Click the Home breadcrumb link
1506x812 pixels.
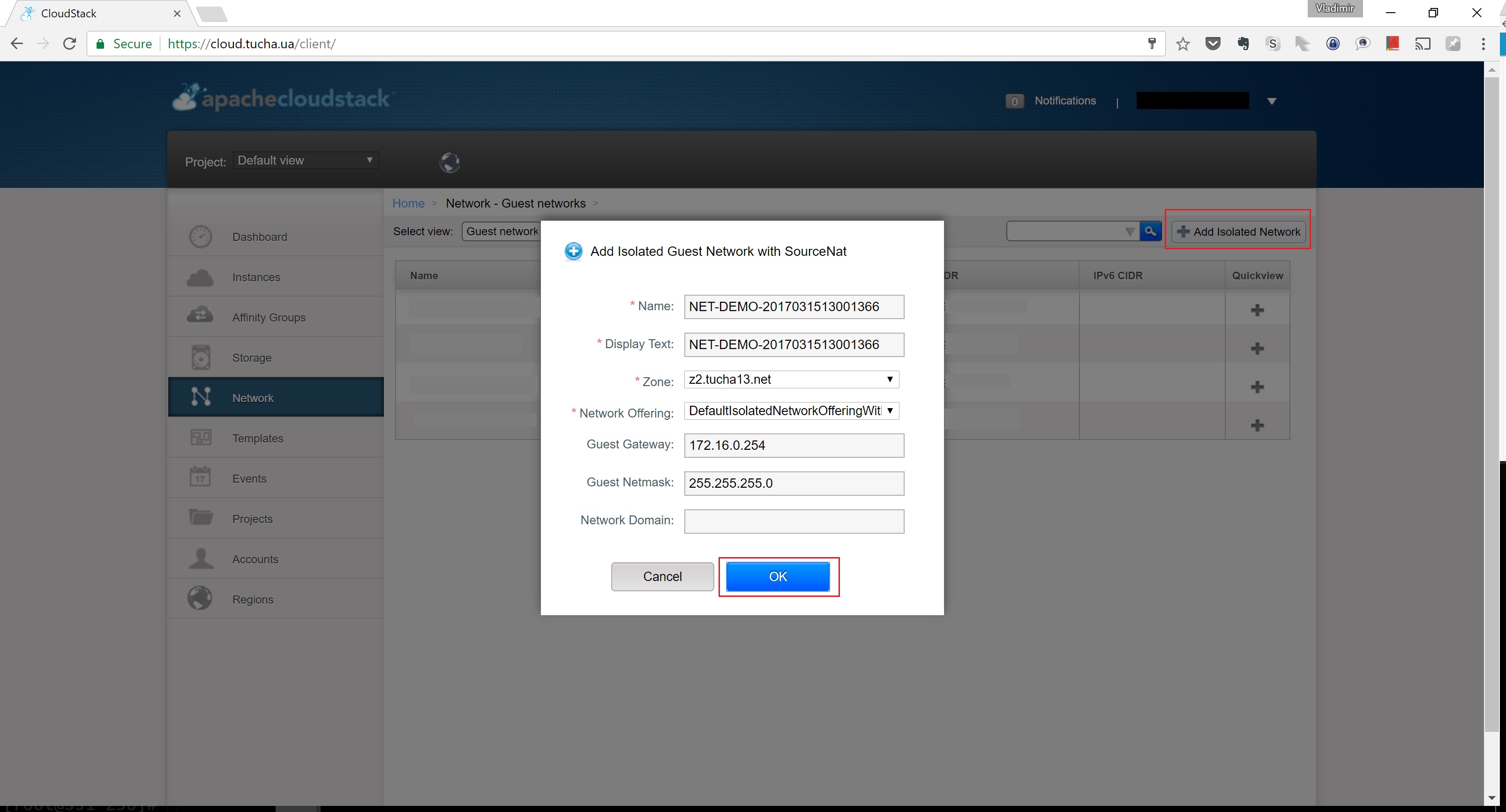[x=408, y=203]
